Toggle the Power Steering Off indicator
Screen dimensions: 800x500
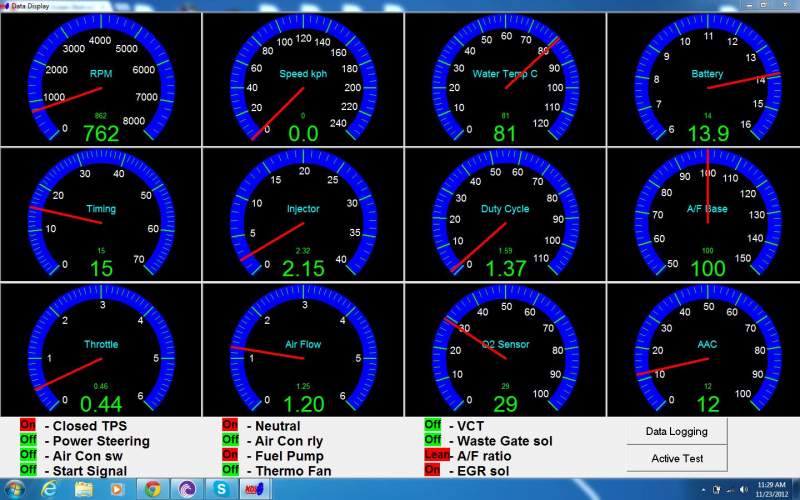point(28,440)
